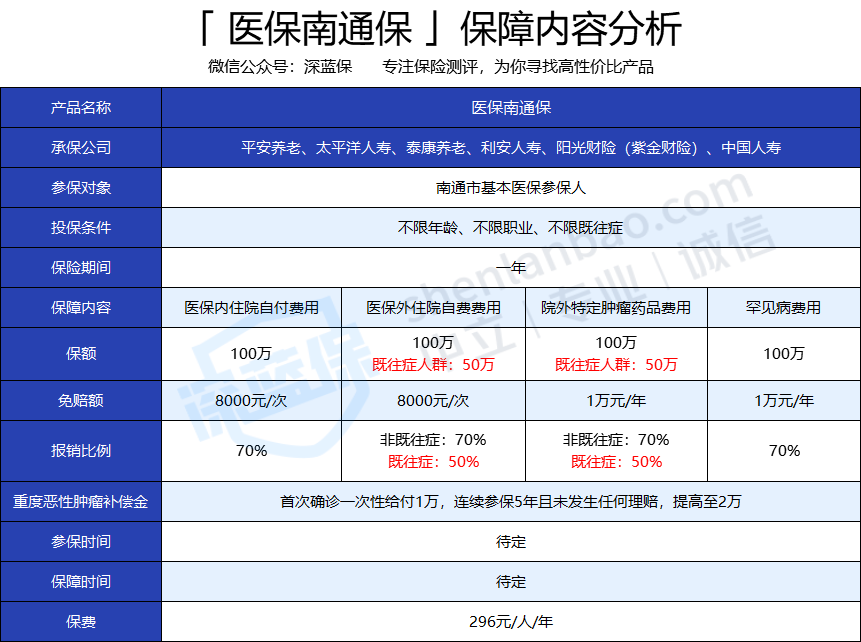Select the 产品名称 row header cell

point(81,107)
